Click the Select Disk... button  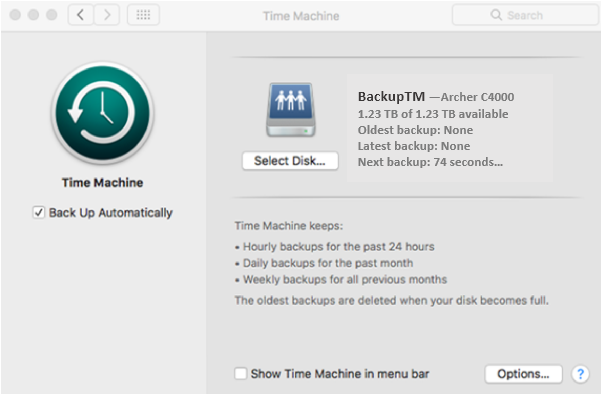point(290,161)
